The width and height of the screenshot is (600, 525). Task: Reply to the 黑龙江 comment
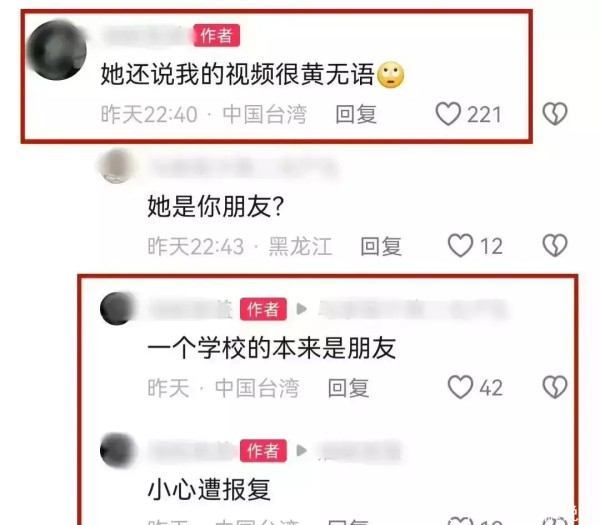point(381,246)
